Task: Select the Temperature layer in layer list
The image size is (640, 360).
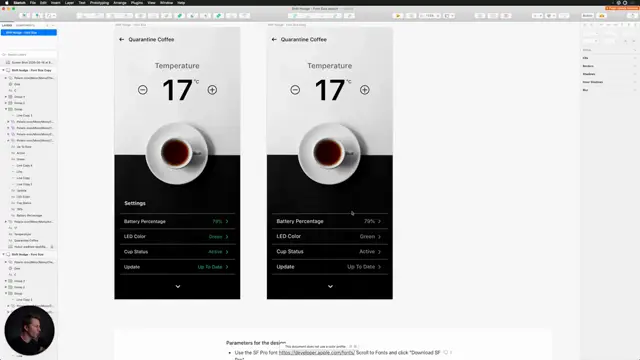Action: pos(22,234)
